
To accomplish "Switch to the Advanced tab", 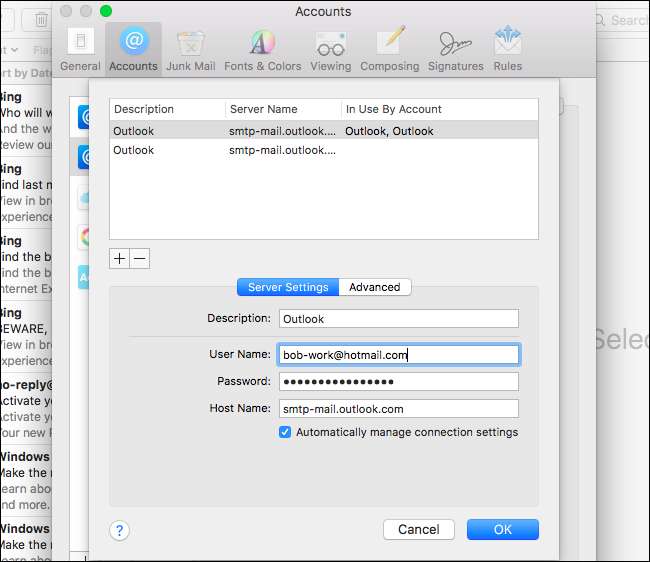I will (375, 287).
